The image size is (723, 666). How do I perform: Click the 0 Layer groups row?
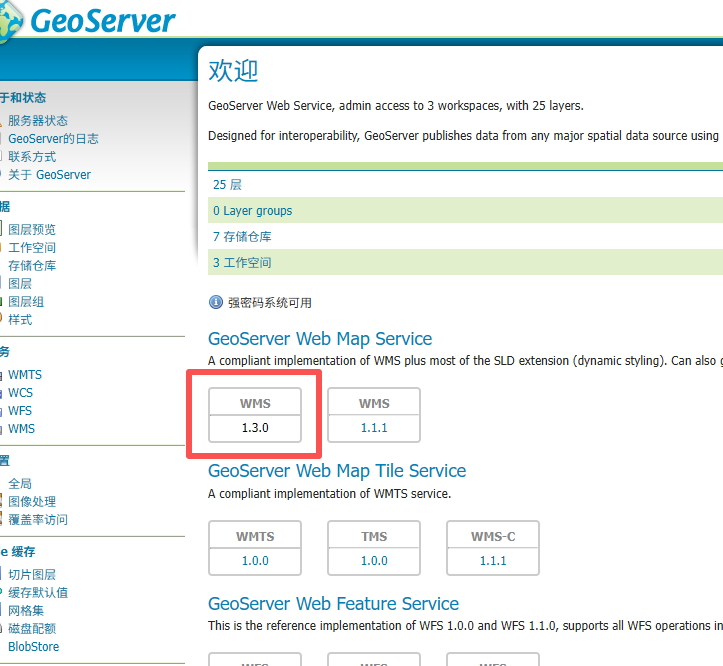465,210
